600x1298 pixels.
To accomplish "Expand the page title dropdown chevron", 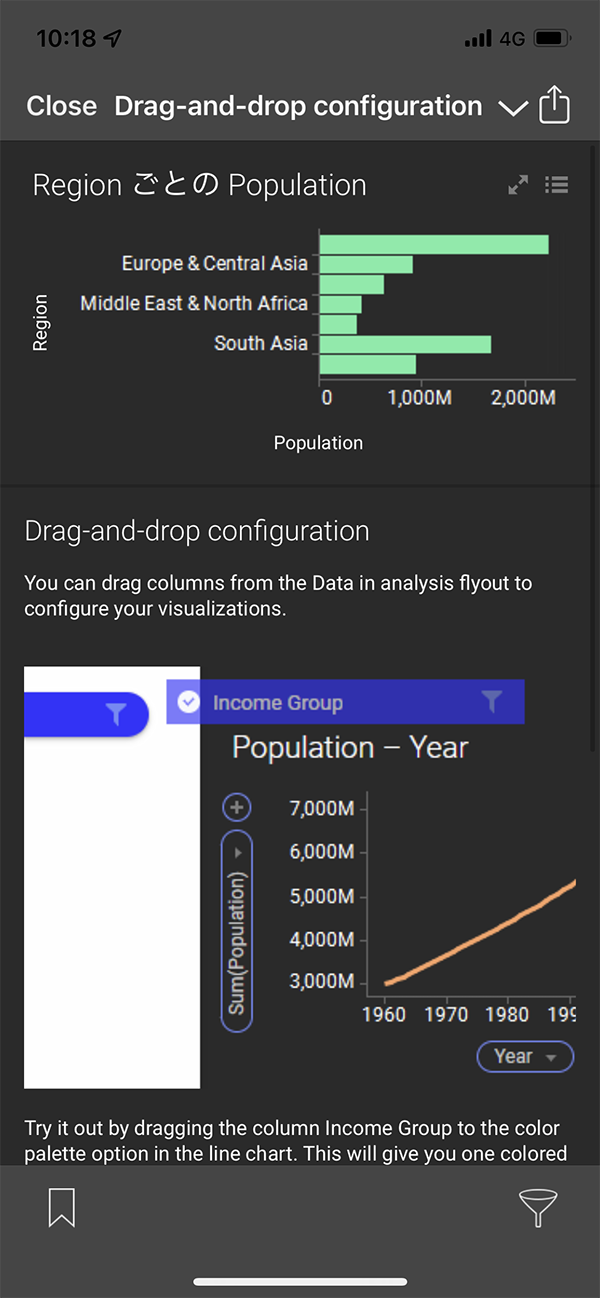I will tap(513, 108).
